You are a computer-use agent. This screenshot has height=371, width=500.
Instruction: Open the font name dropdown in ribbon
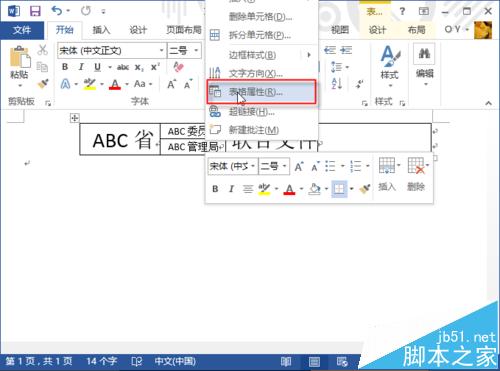tap(112, 51)
